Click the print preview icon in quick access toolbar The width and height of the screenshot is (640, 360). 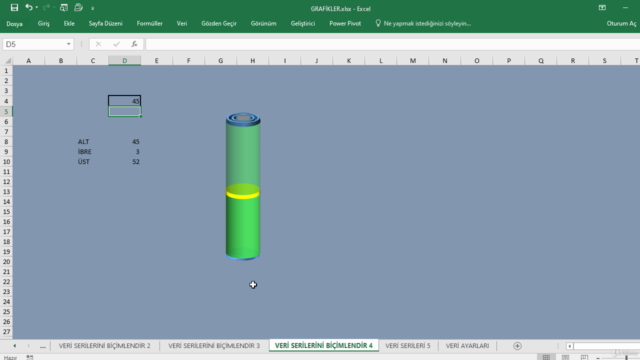point(64,7)
